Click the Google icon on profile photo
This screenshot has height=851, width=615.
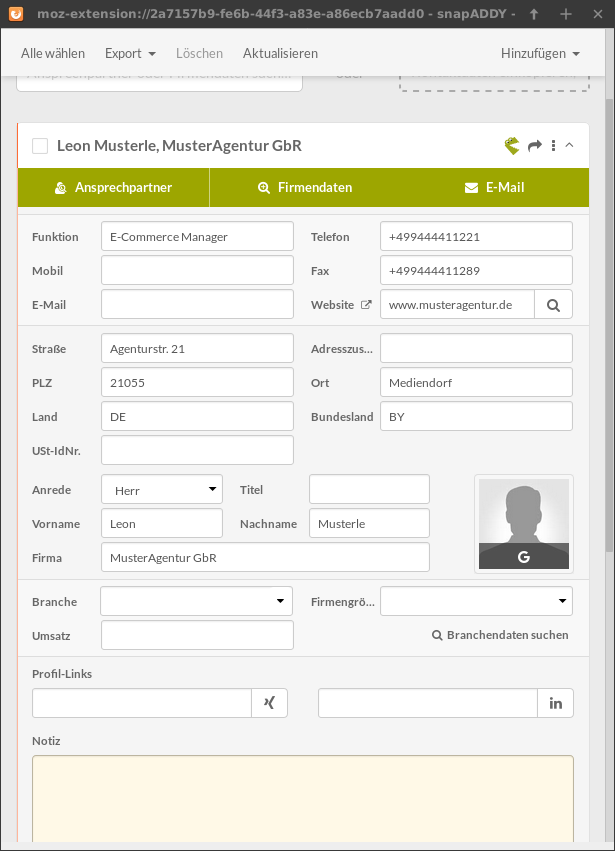pos(524,557)
